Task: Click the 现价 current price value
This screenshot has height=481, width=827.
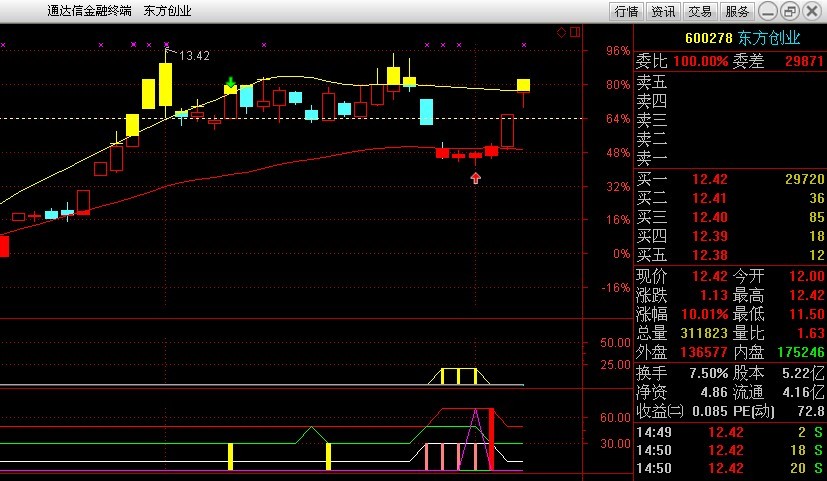Action: click(x=709, y=276)
